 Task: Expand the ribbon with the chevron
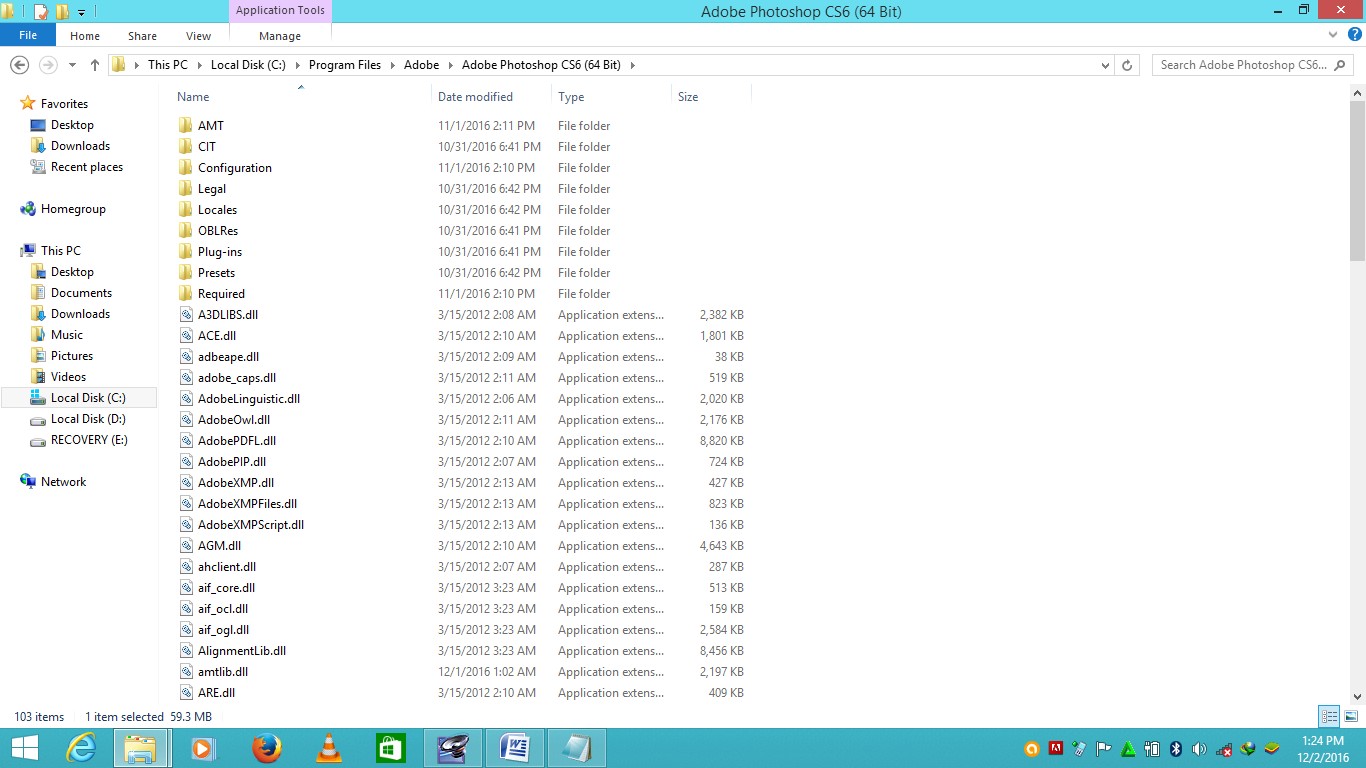point(1332,35)
